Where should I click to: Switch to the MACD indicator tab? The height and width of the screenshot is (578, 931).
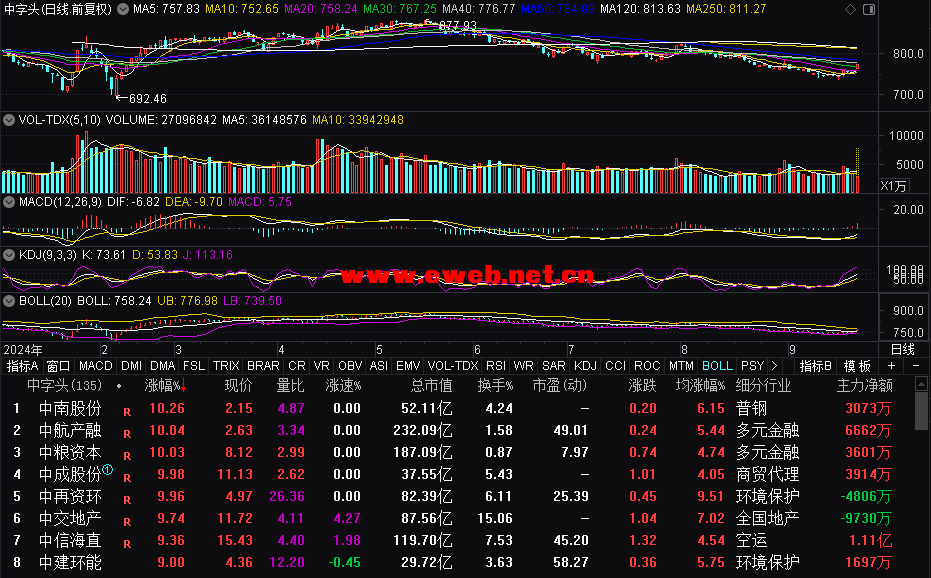point(96,366)
